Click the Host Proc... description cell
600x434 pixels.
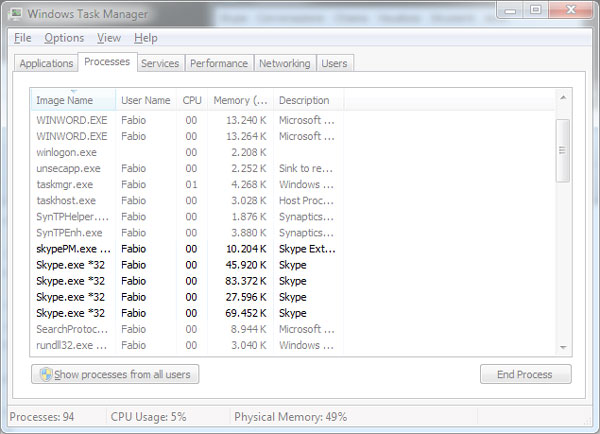click(306, 201)
